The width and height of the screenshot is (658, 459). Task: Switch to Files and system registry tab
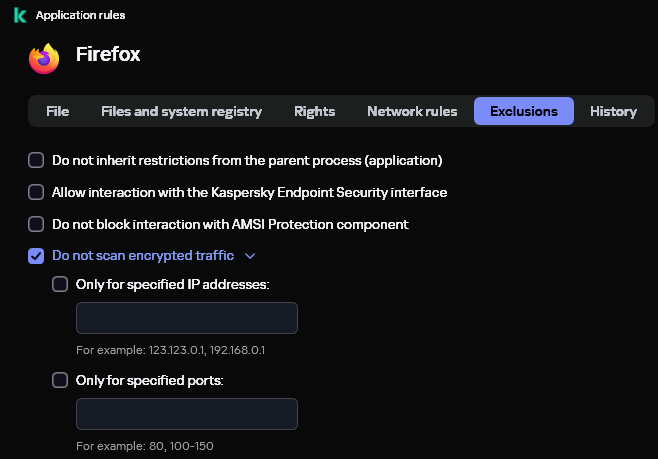181,111
